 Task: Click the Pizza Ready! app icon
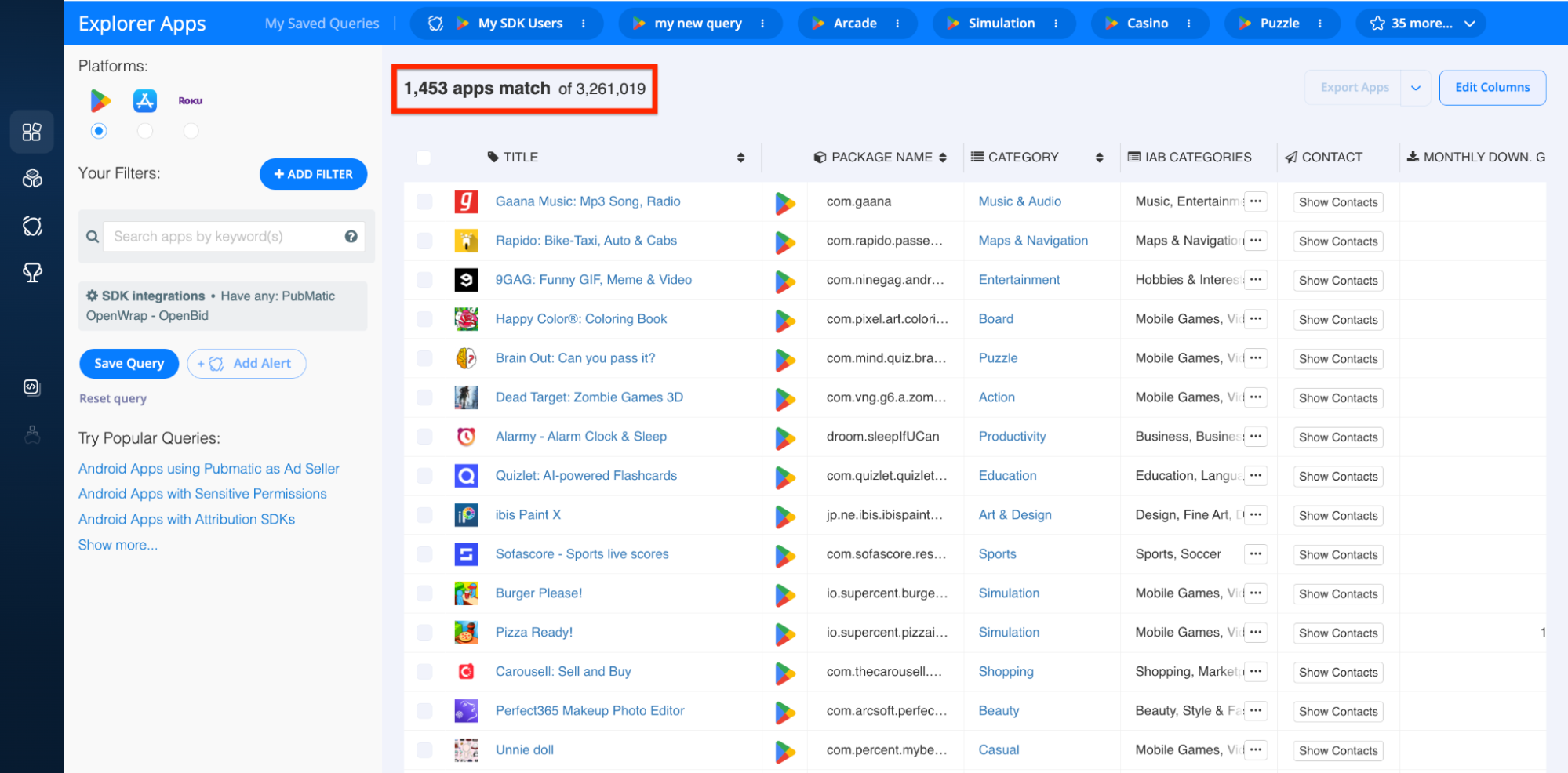(466, 633)
